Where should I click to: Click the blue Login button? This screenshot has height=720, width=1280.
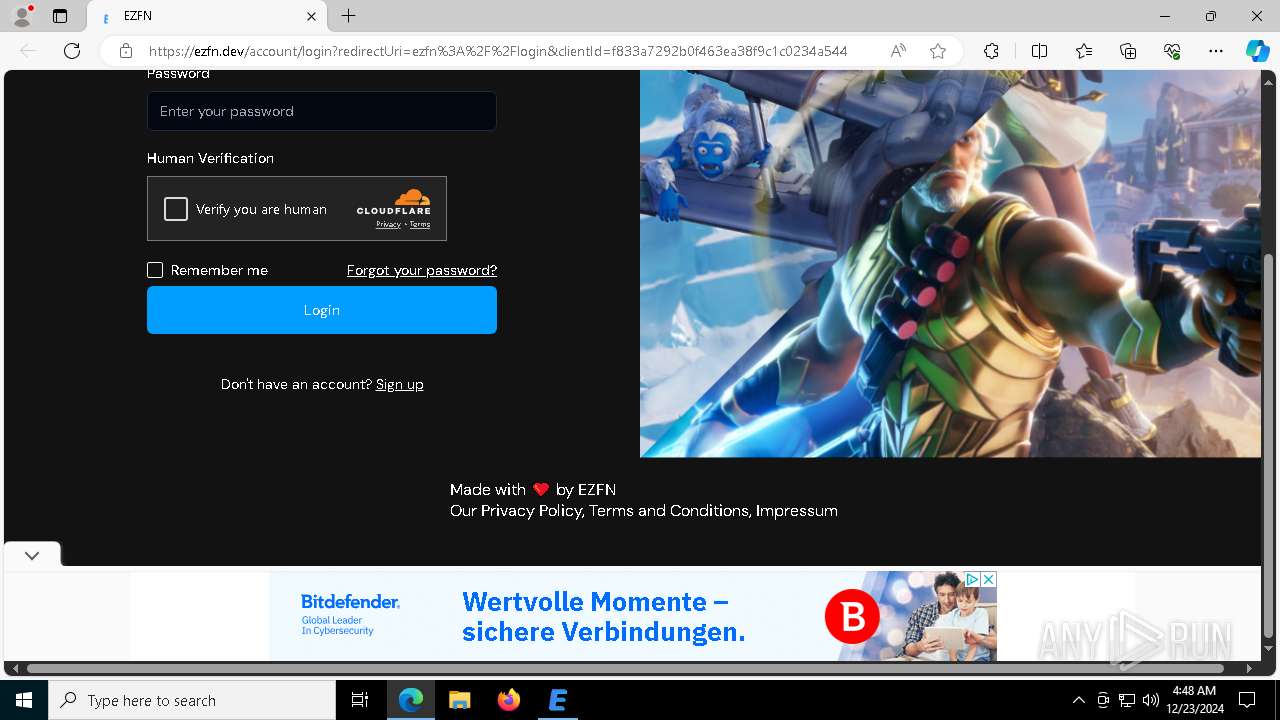[x=322, y=310]
